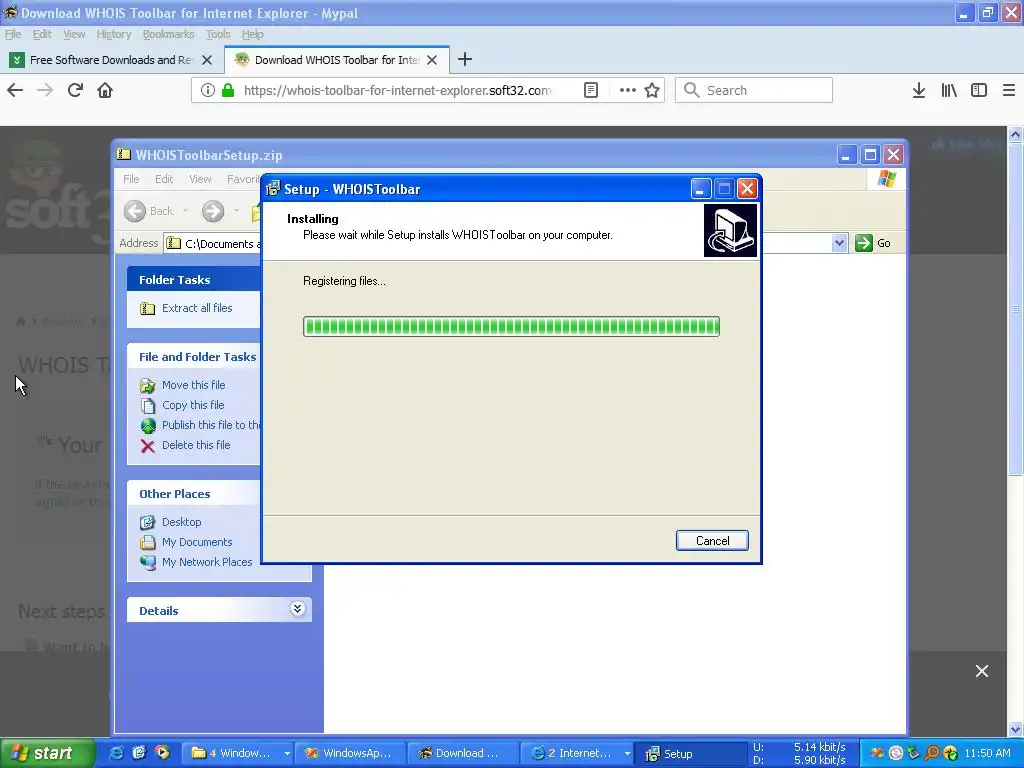
Task: Click the Extract all files link
Action: tap(197, 308)
